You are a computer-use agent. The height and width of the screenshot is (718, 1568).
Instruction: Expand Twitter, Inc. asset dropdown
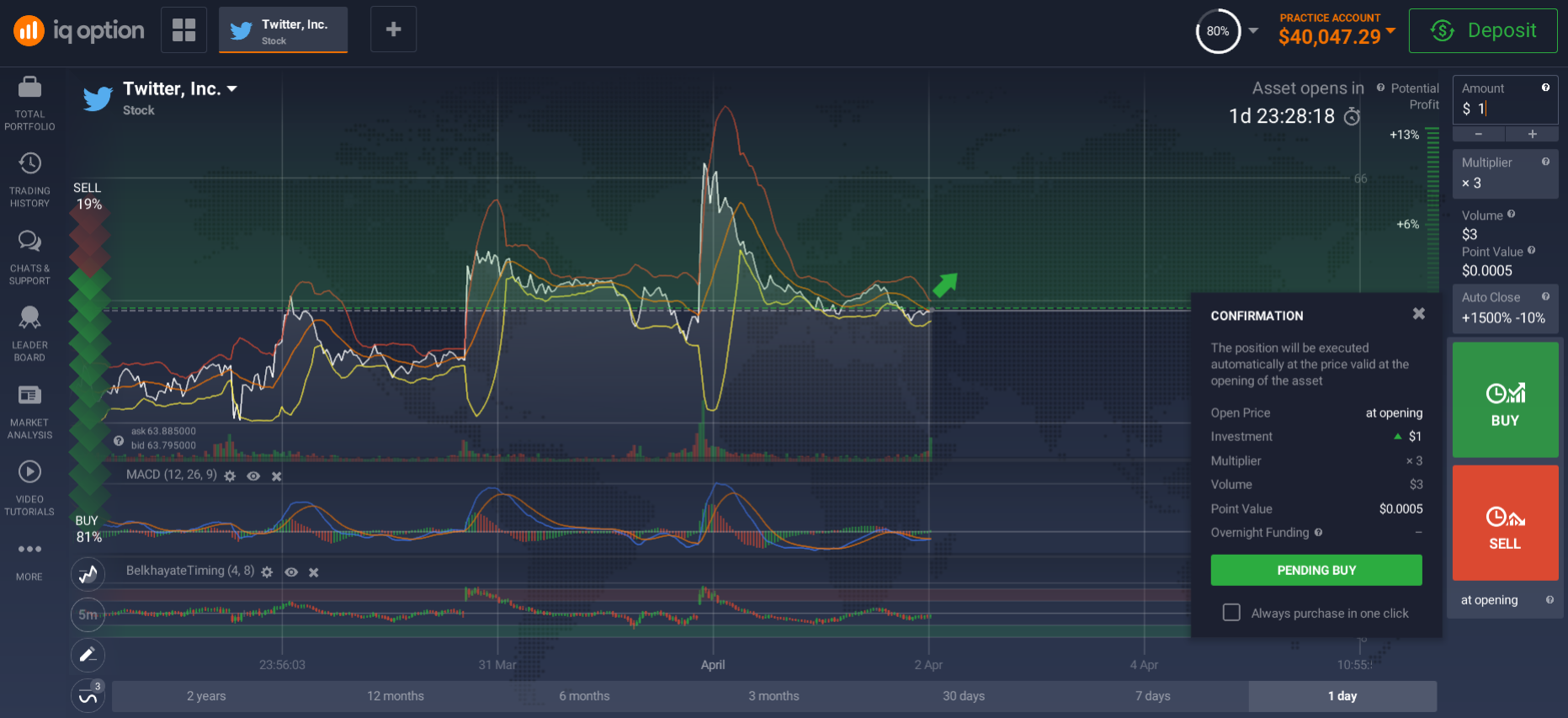click(232, 88)
